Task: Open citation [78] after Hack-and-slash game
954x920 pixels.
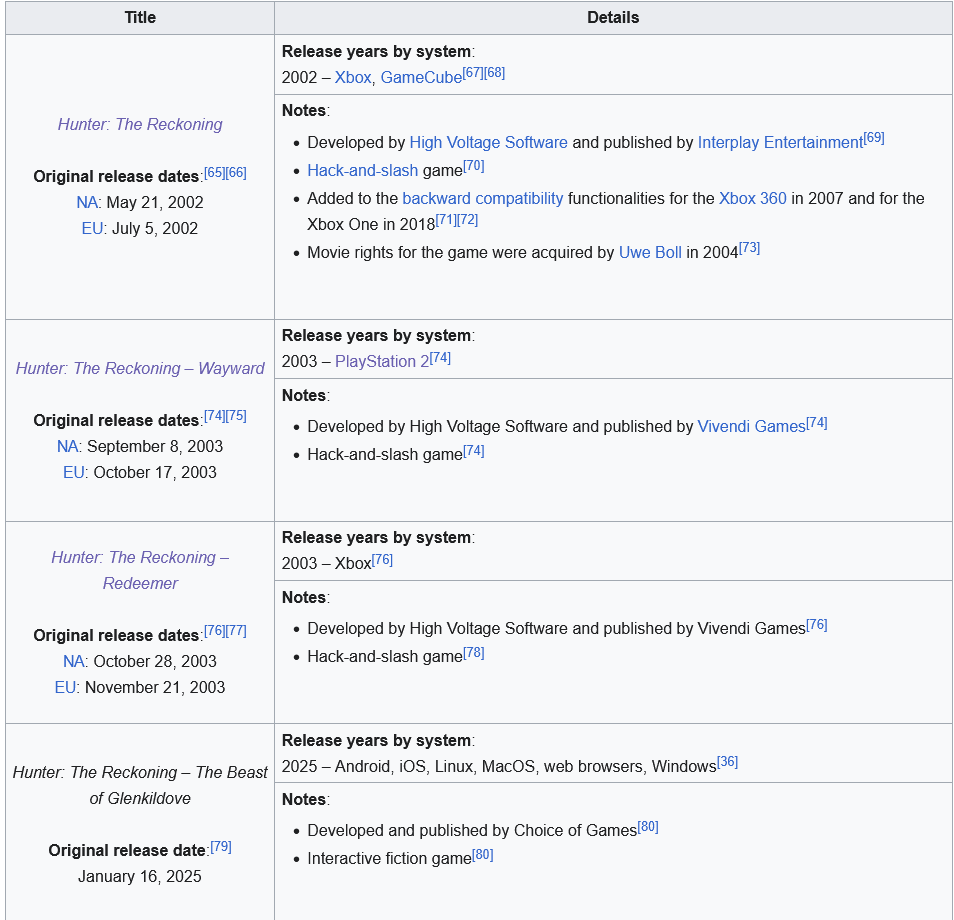Action: coord(473,653)
